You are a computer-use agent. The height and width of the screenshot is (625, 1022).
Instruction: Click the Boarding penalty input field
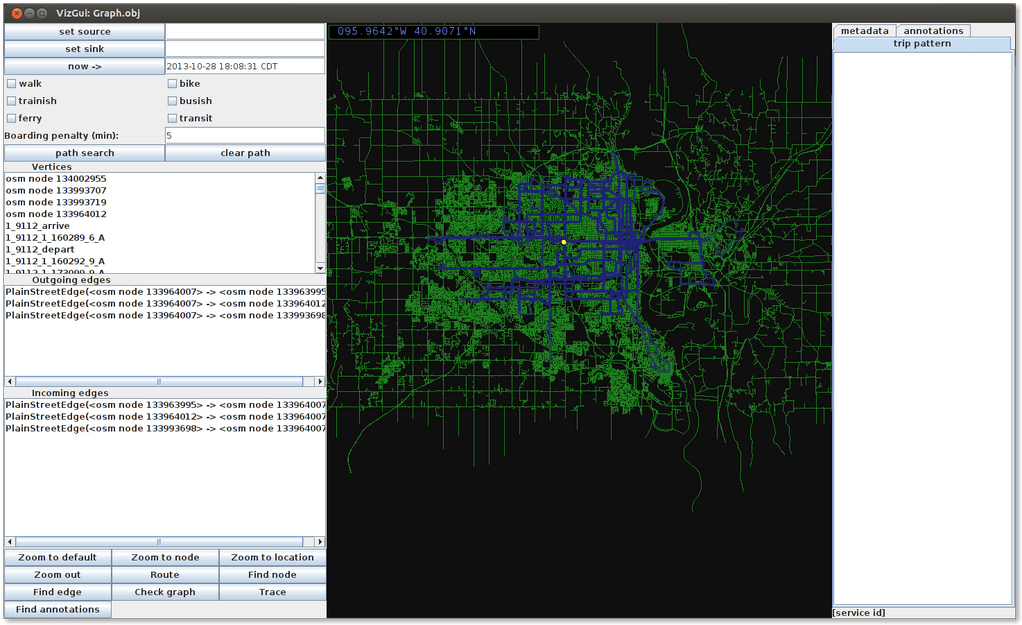coord(245,135)
